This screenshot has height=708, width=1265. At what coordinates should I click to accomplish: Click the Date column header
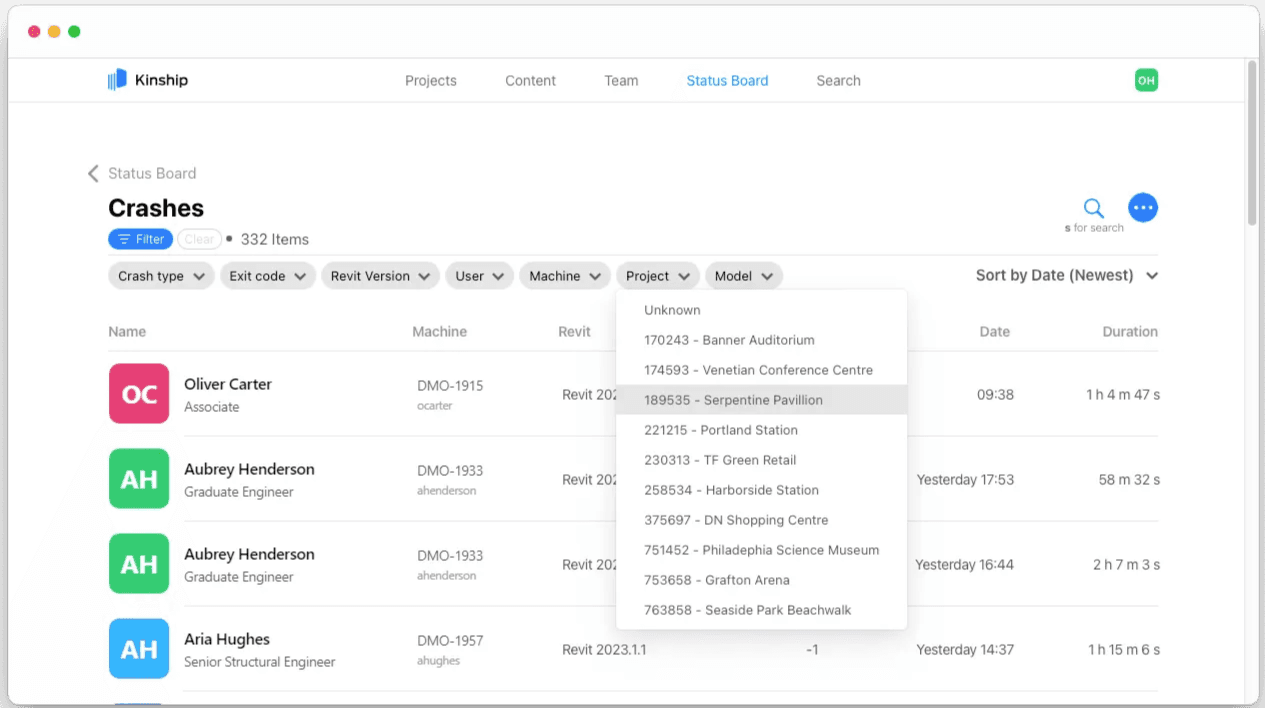click(994, 332)
